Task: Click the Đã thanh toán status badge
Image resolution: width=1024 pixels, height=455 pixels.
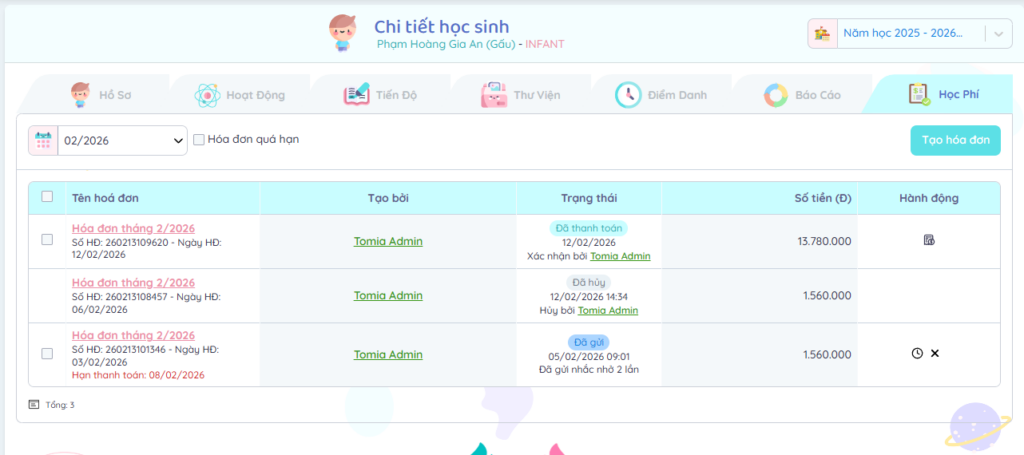Action: [588, 228]
